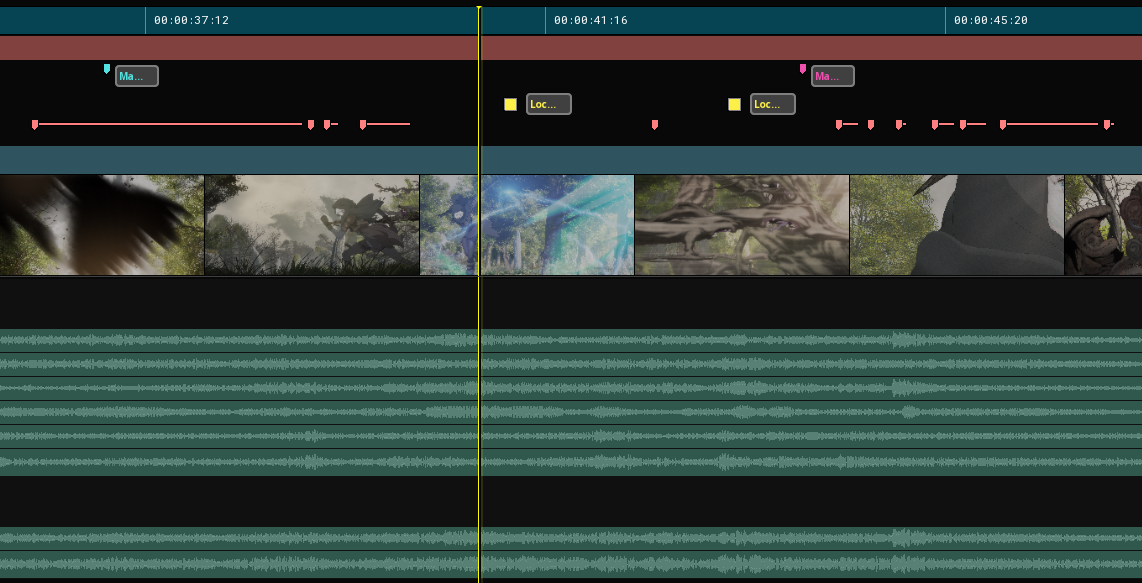Click the cyan marker flag icon
The width and height of the screenshot is (1142, 583).
pyautogui.click(x=107, y=69)
